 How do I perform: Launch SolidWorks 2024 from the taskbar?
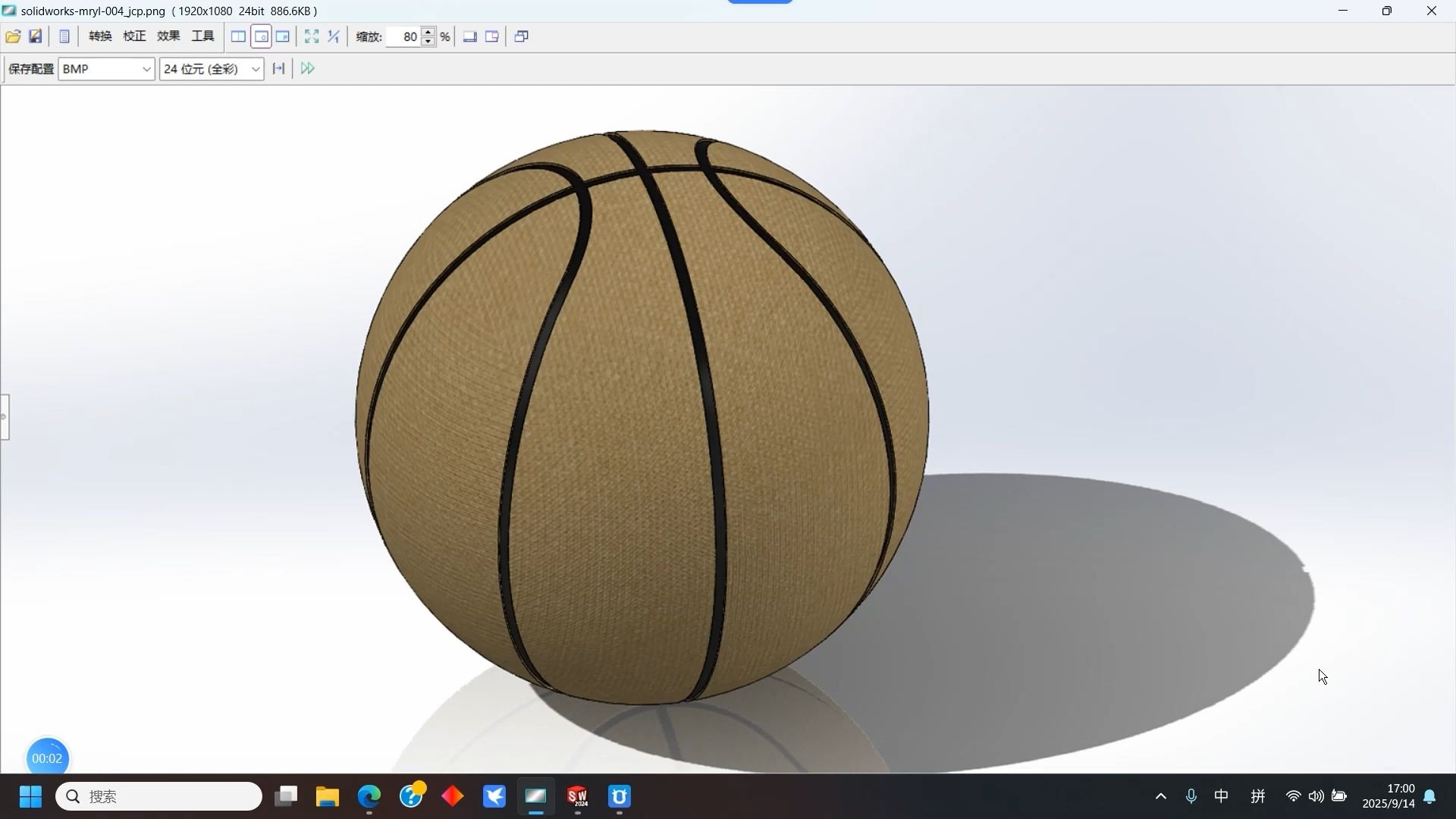tap(577, 796)
